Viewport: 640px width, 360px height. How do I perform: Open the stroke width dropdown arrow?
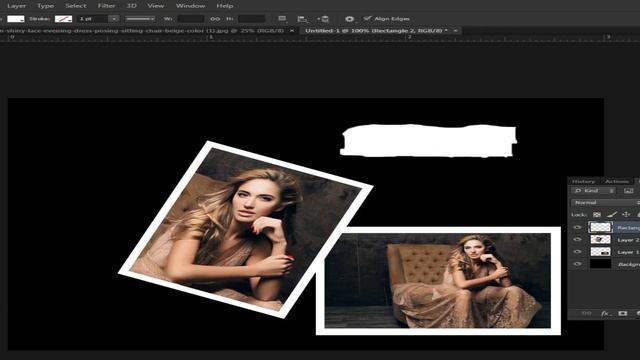click(x=114, y=19)
